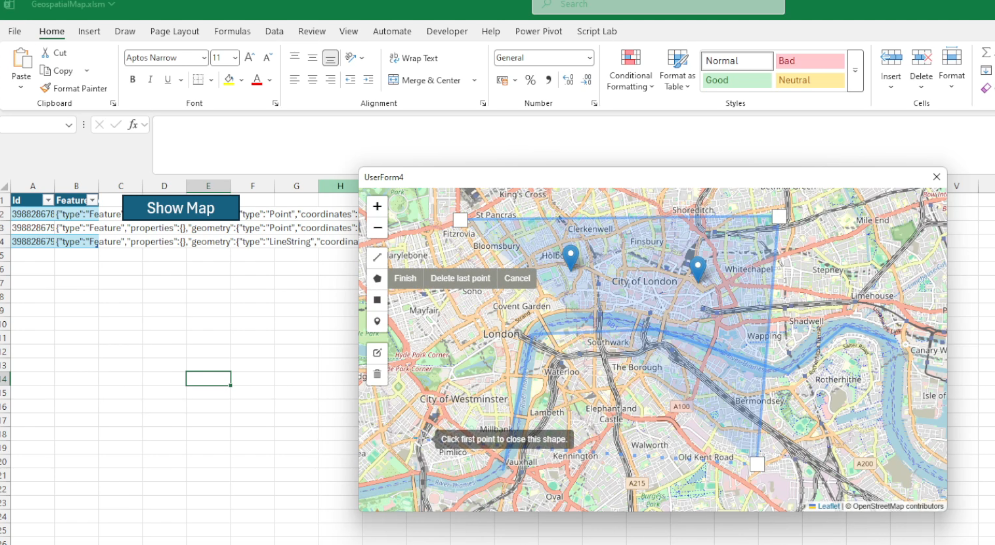Toggle italic formatting

[x=150, y=80]
